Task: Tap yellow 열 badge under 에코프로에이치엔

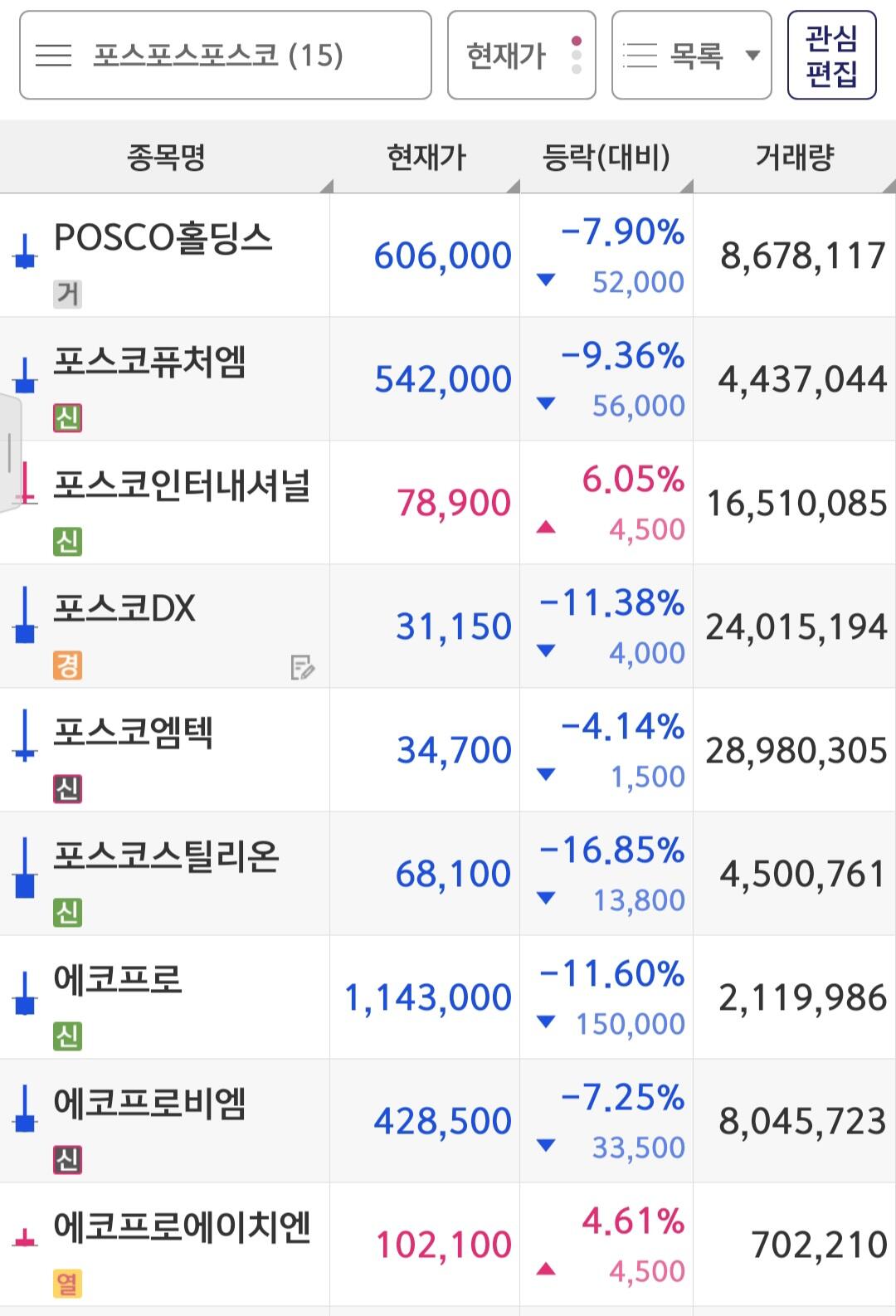Action: click(x=67, y=1283)
